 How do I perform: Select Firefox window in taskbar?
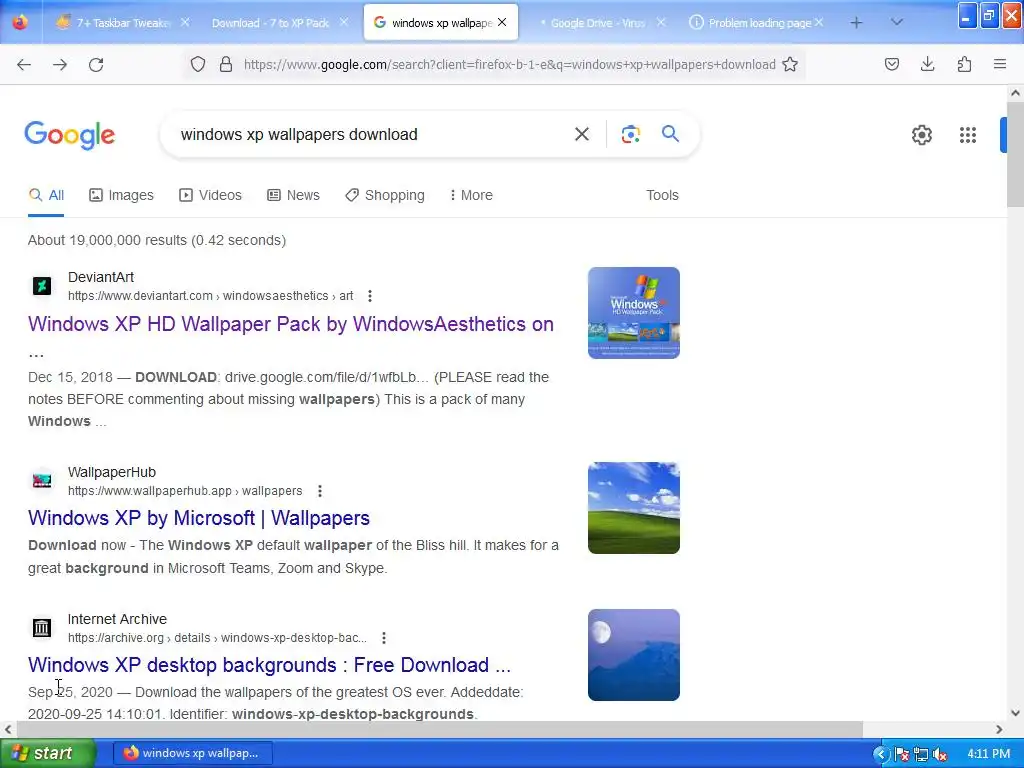tap(193, 754)
